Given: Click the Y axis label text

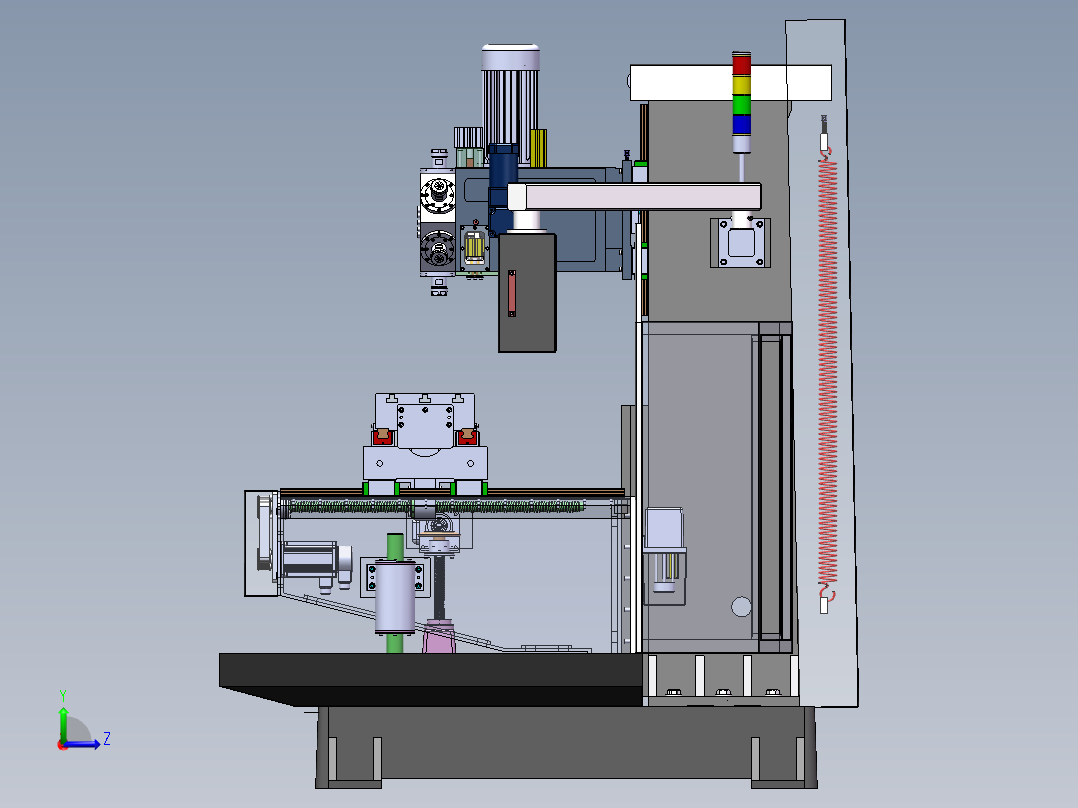Looking at the screenshot, I should pyautogui.click(x=63, y=696).
